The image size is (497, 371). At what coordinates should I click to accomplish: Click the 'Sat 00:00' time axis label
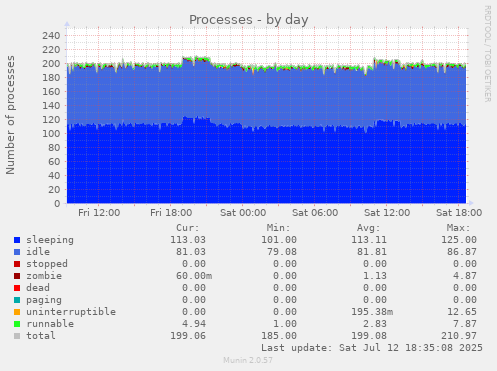(243, 213)
